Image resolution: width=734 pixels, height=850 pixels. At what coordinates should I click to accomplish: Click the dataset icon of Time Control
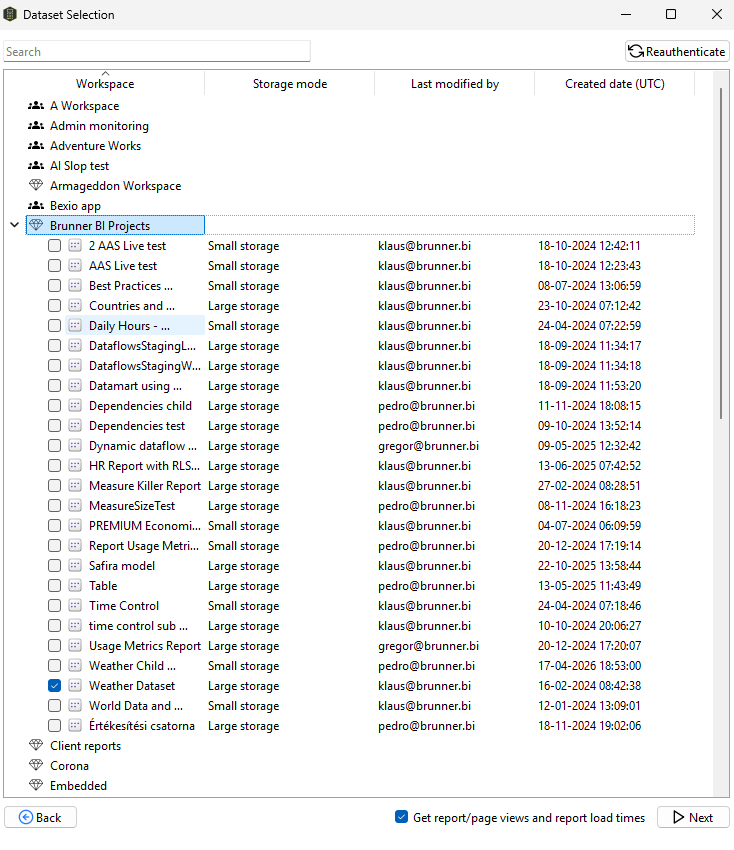click(x=75, y=606)
